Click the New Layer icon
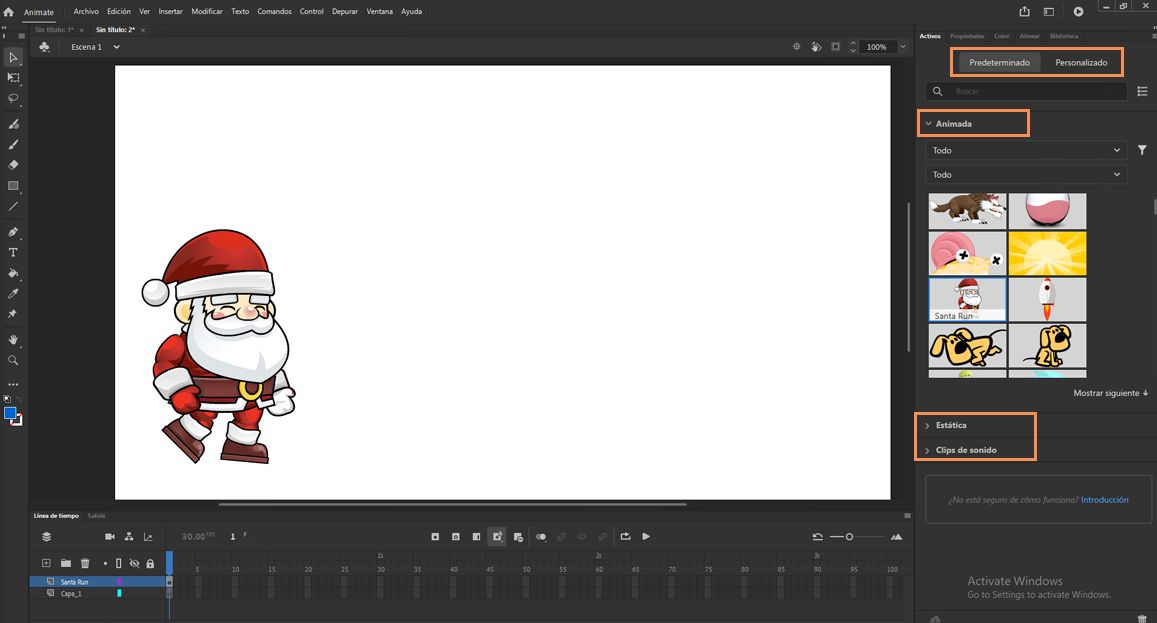Viewport: 1157px width, 623px height. click(46, 563)
